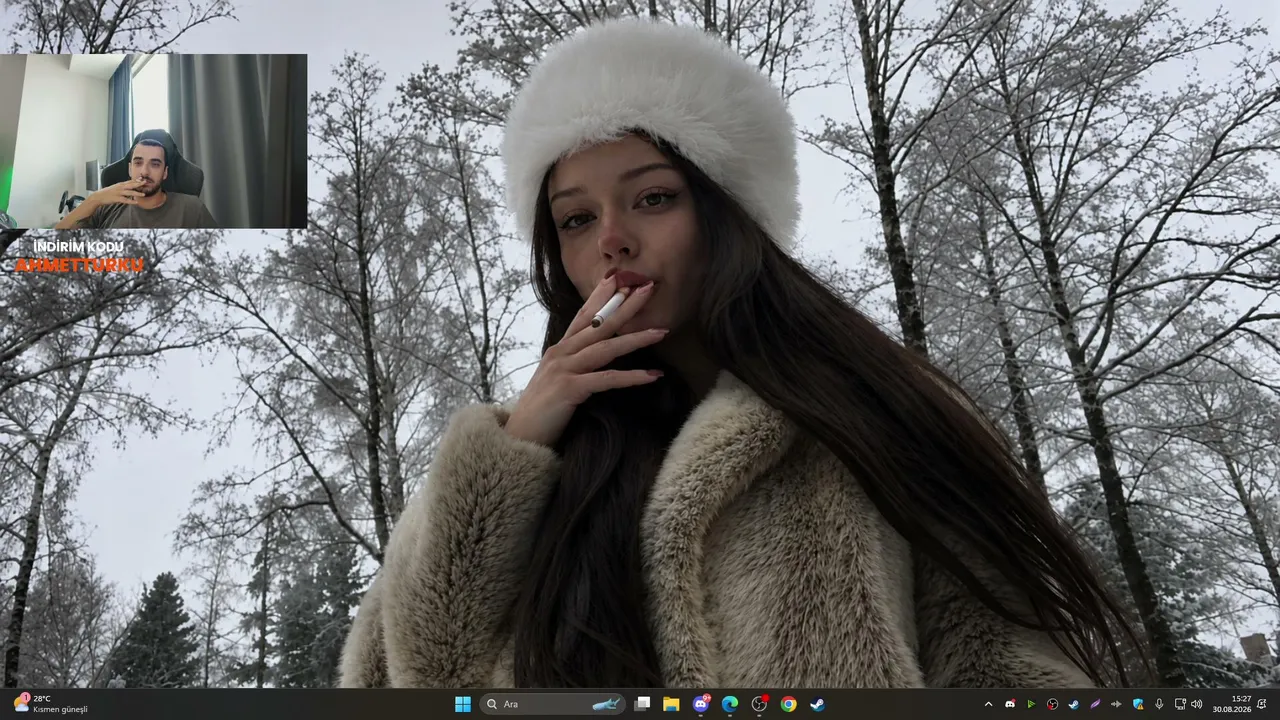Click the green play-arrow tray icon
Image resolution: width=1280 pixels, height=720 pixels.
click(1031, 704)
